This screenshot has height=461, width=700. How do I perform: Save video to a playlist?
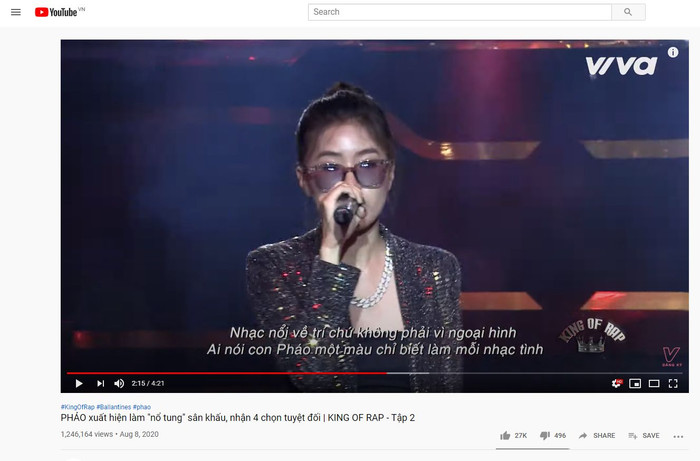pos(644,436)
